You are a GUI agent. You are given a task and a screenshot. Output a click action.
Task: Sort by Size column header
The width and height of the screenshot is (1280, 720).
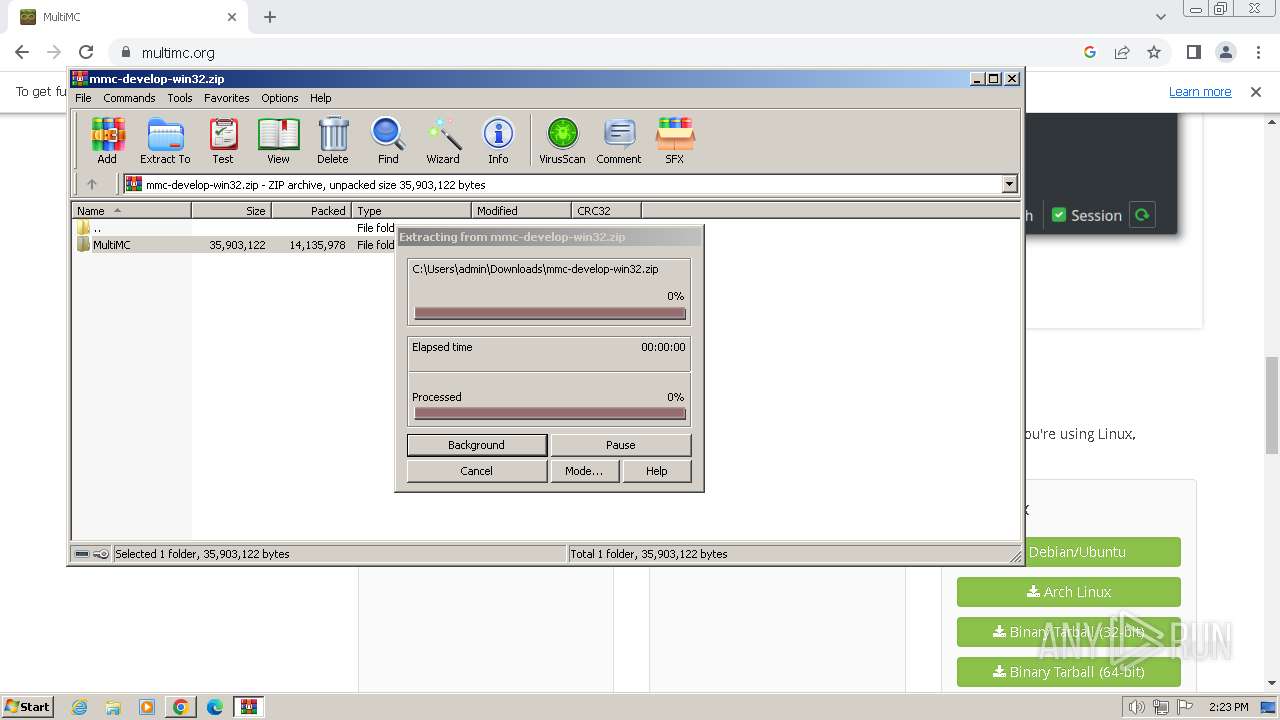(231, 211)
